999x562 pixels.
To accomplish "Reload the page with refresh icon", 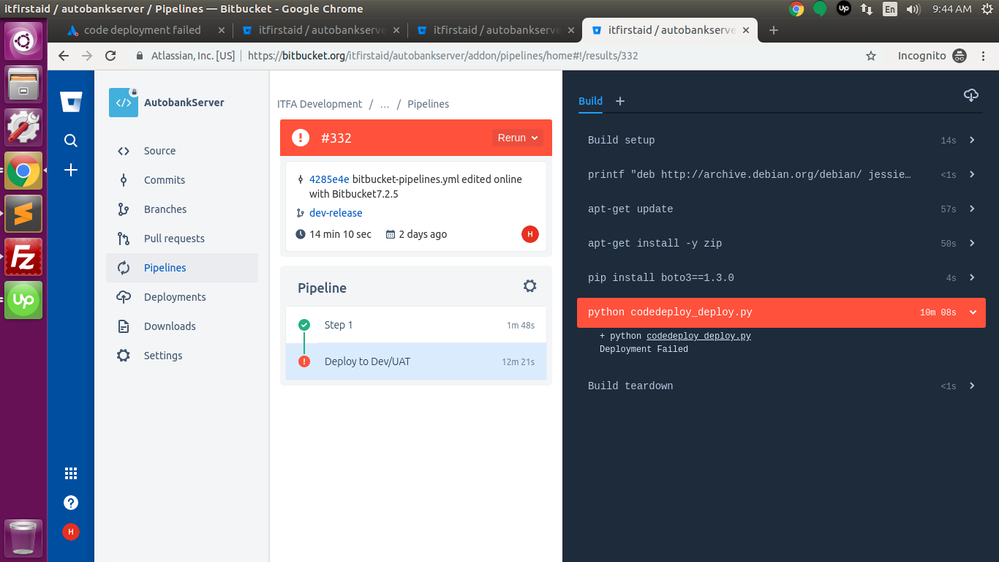I will pyautogui.click(x=110, y=55).
